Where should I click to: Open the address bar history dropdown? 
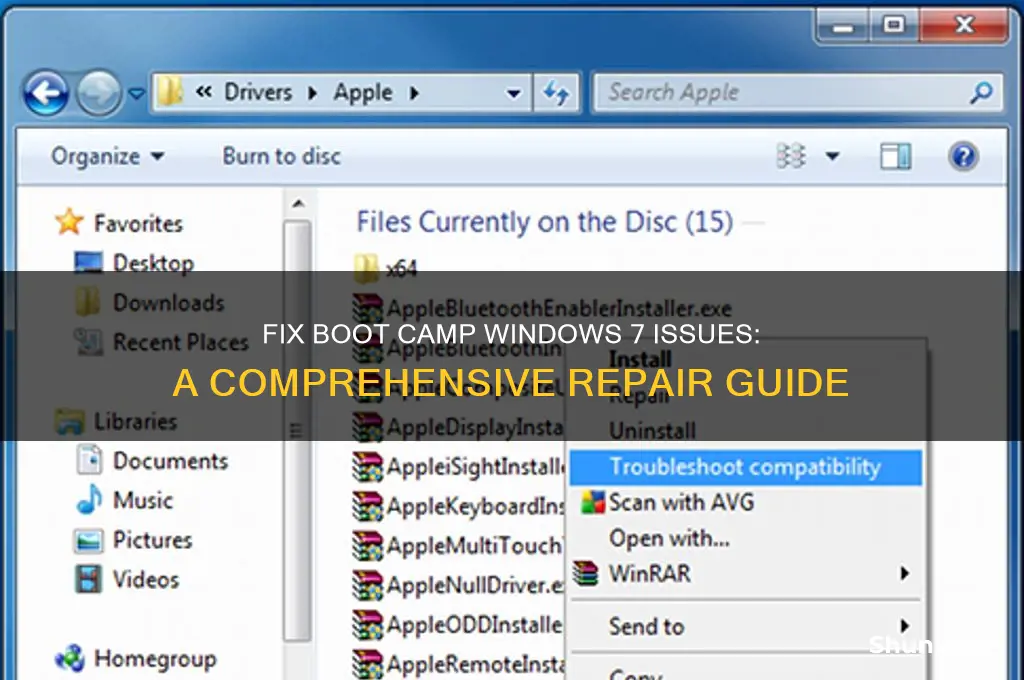coord(514,94)
